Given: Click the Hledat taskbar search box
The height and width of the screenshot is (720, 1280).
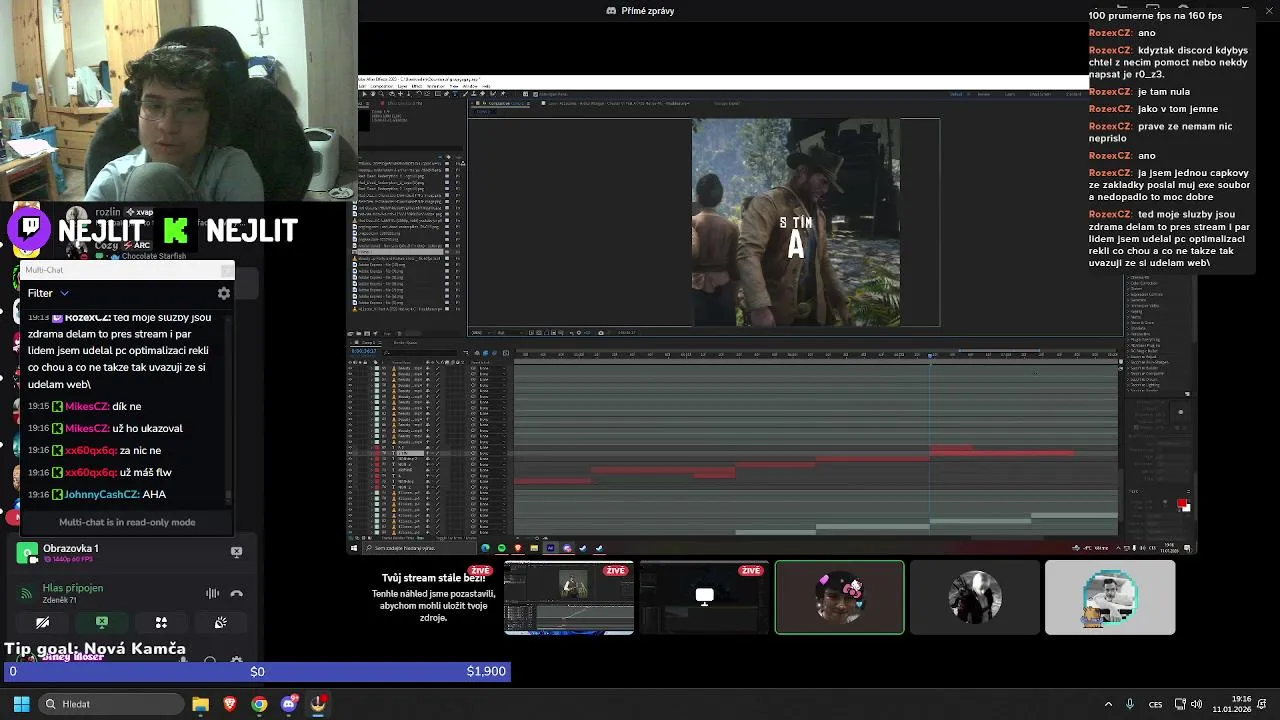Looking at the screenshot, I should pos(109,704).
